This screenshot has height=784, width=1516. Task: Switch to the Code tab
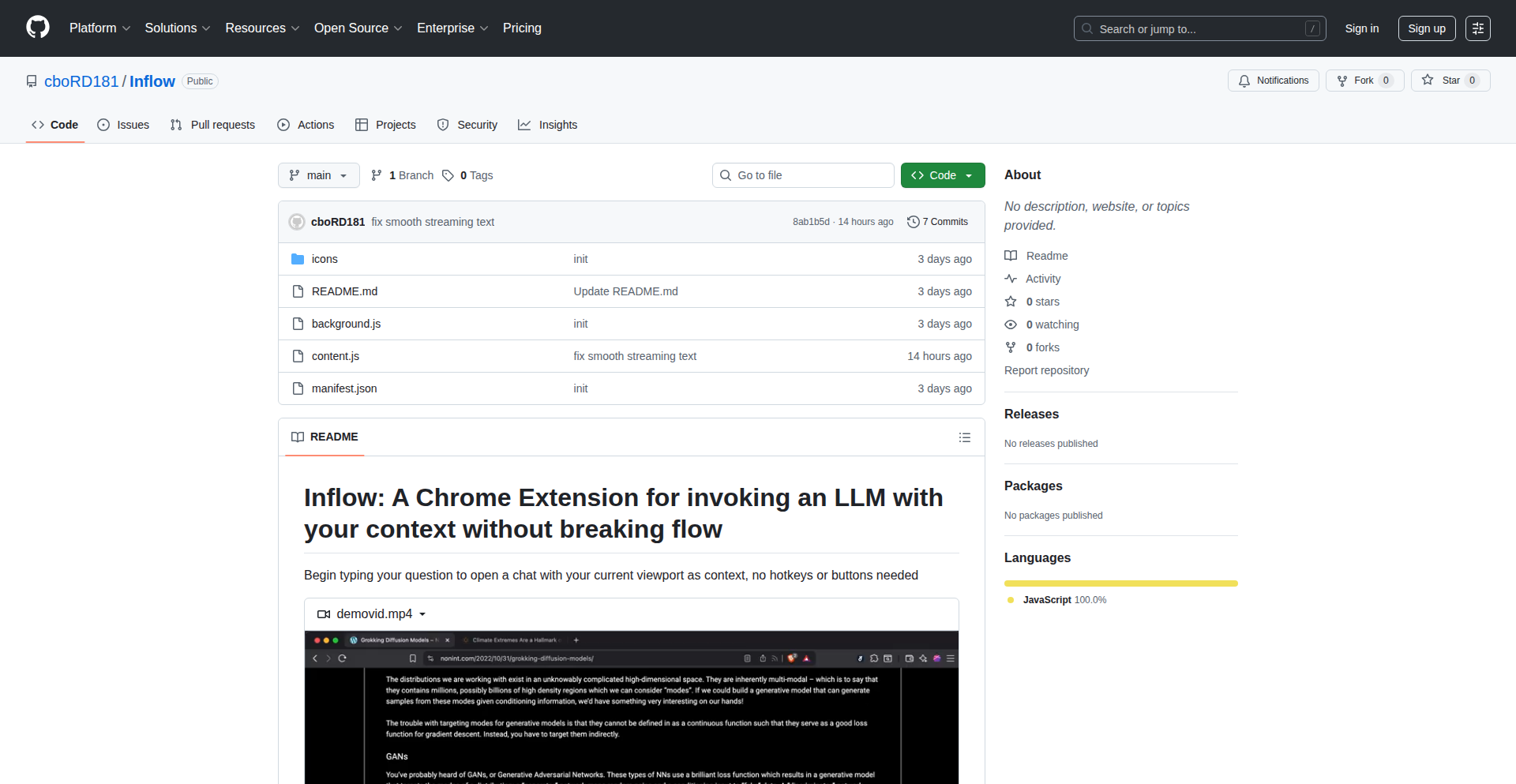(55, 125)
